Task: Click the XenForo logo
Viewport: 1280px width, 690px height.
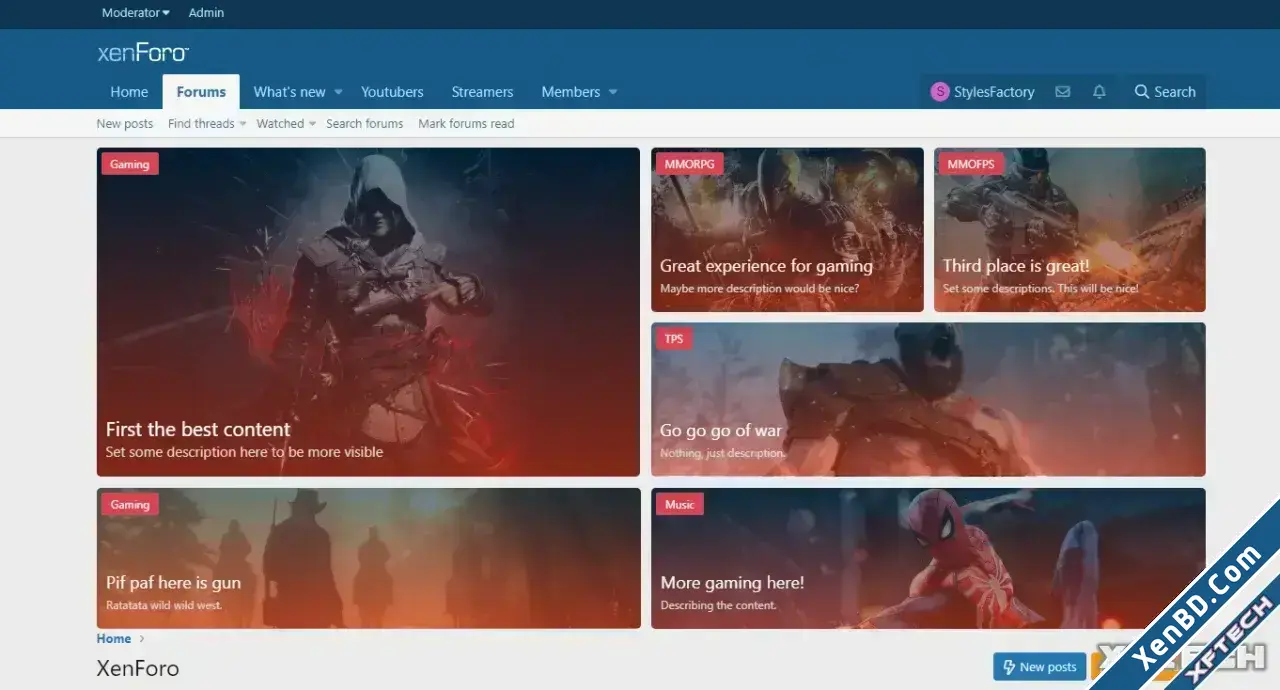Action: [x=143, y=53]
